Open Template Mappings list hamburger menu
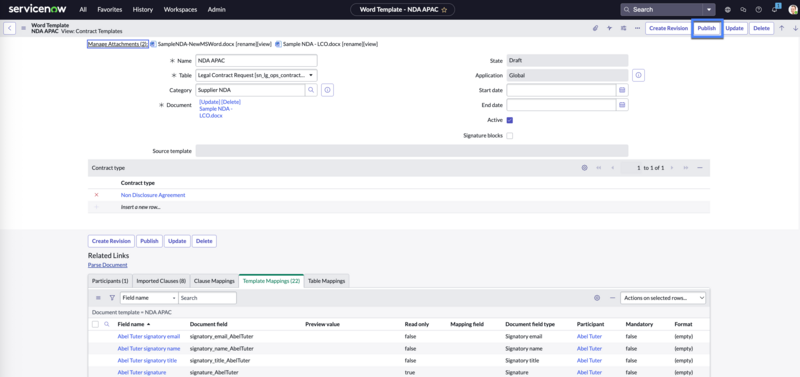The image size is (800, 377). click(98, 298)
